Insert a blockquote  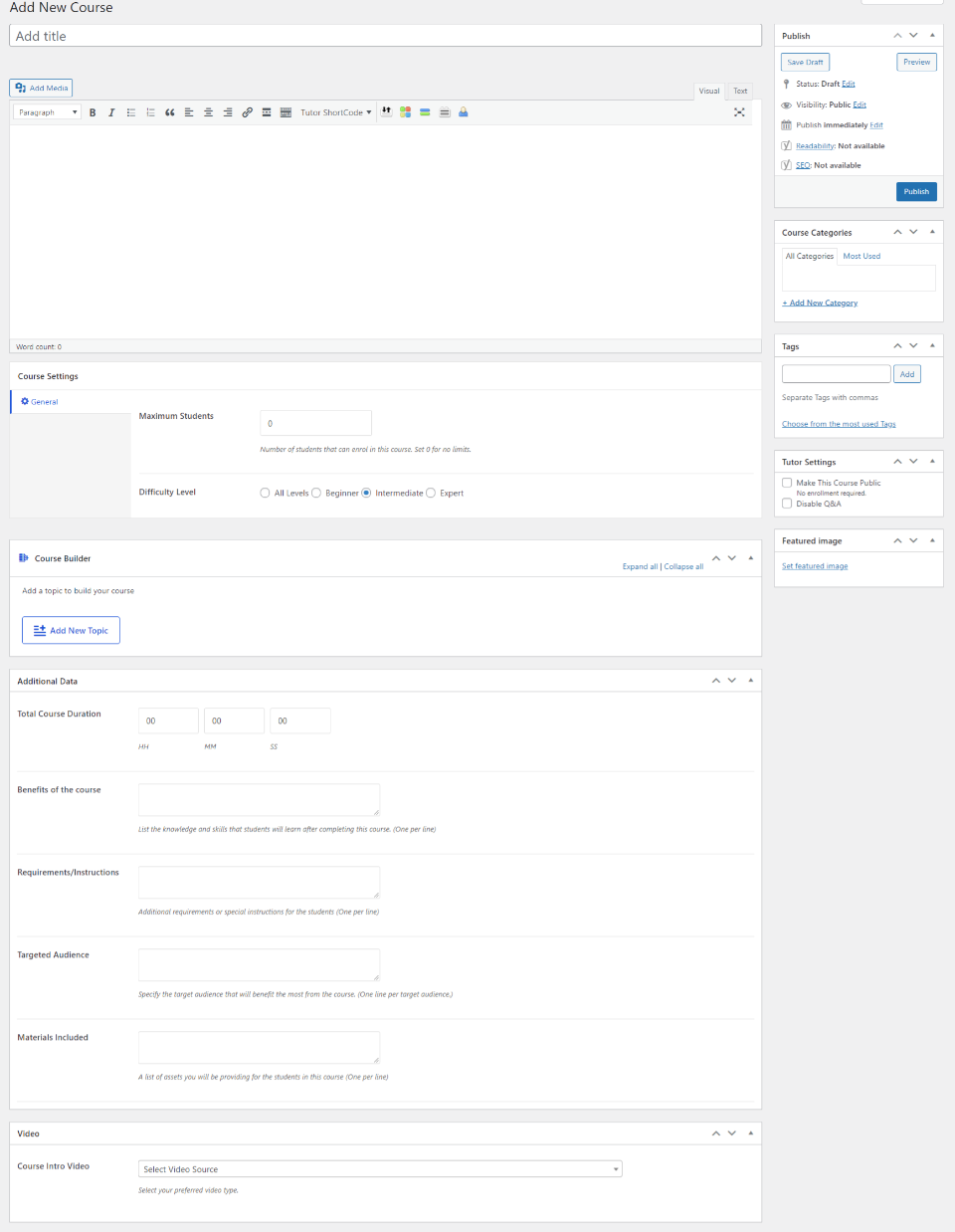170,112
